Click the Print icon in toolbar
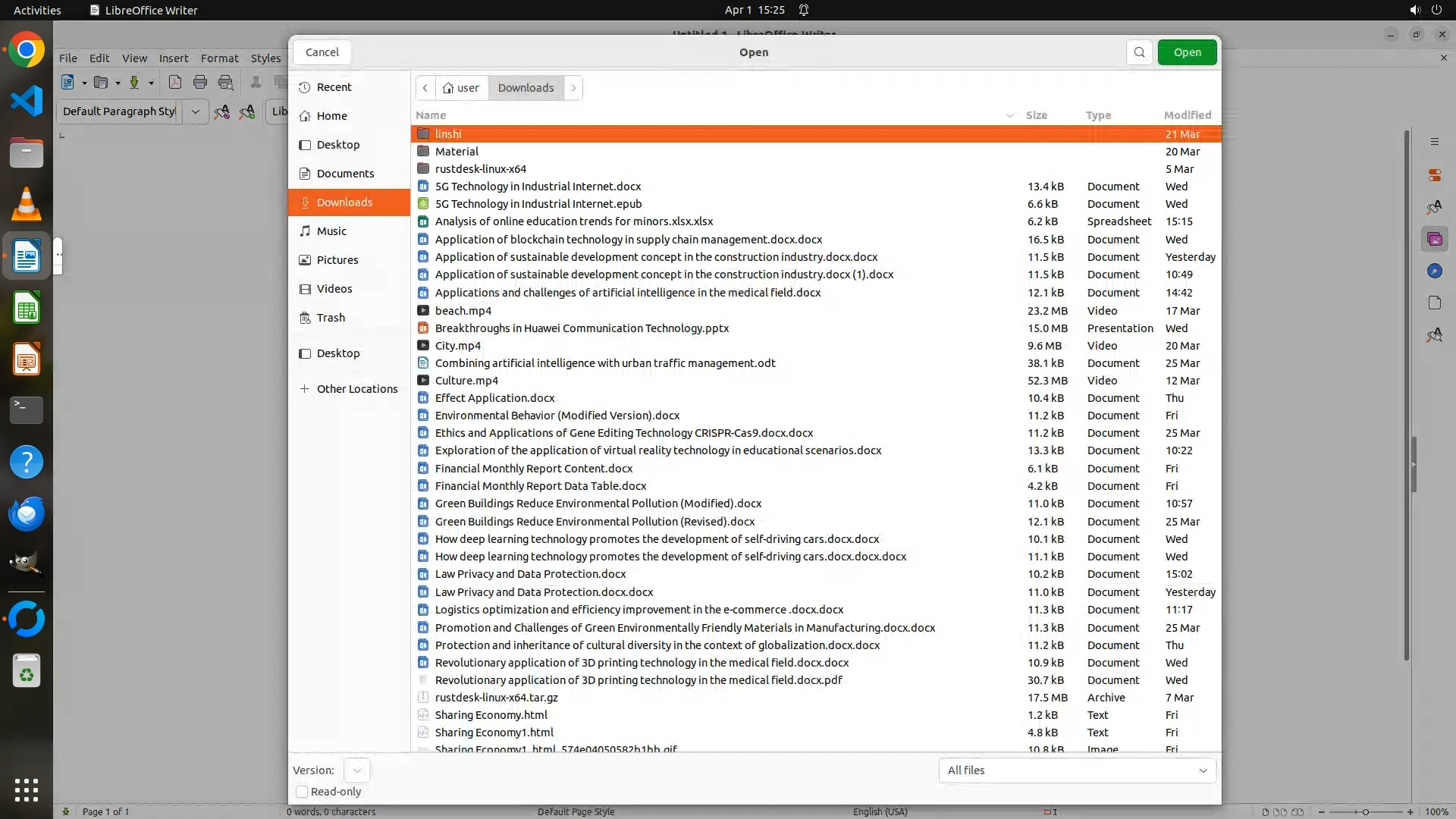 (x=200, y=82)
